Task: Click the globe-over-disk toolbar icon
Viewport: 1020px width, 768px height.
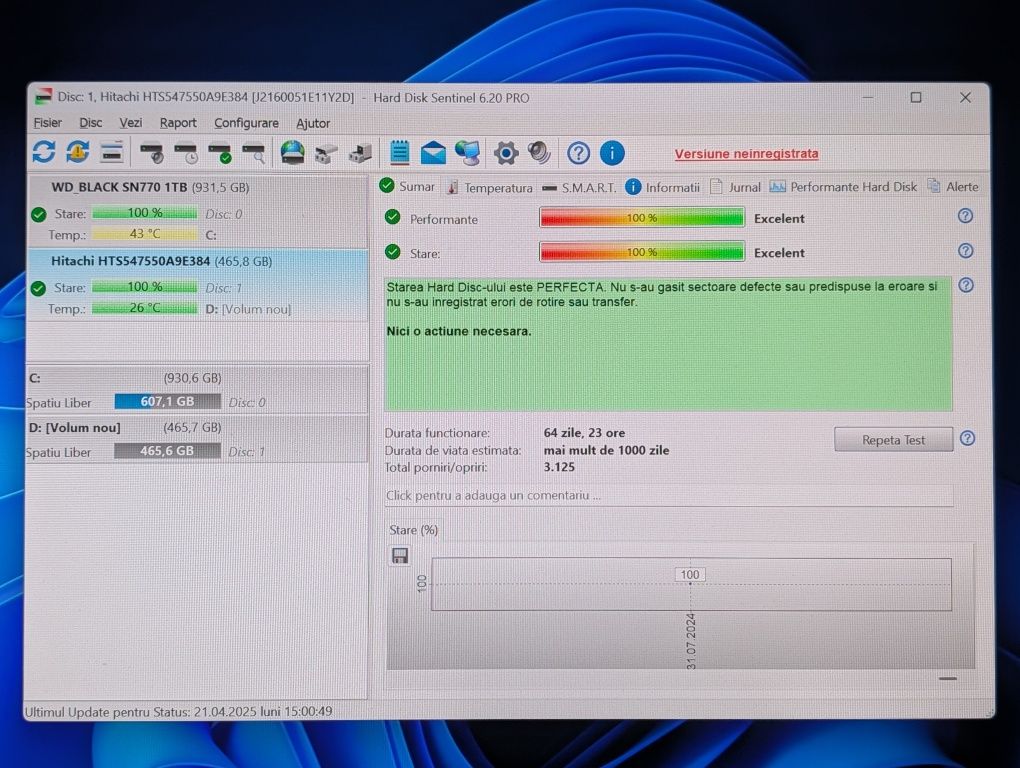Action: coord(292,153)
